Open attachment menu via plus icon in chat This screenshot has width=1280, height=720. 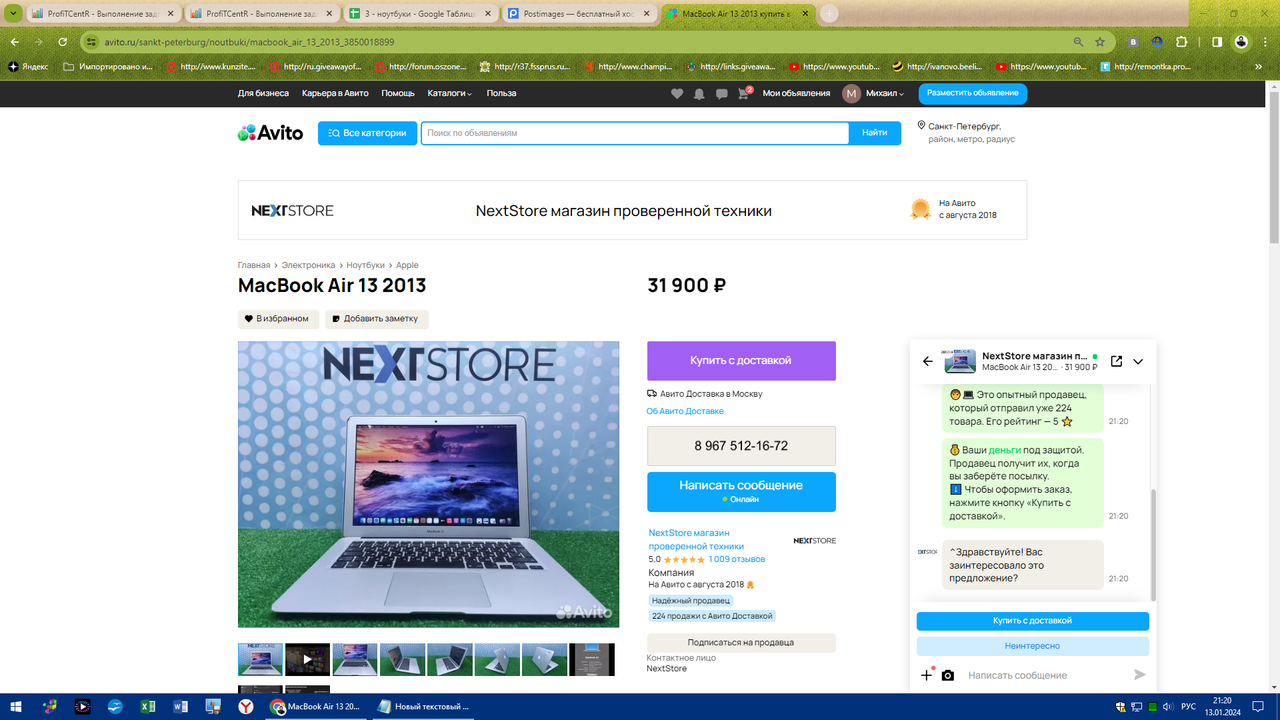[925, 675]
